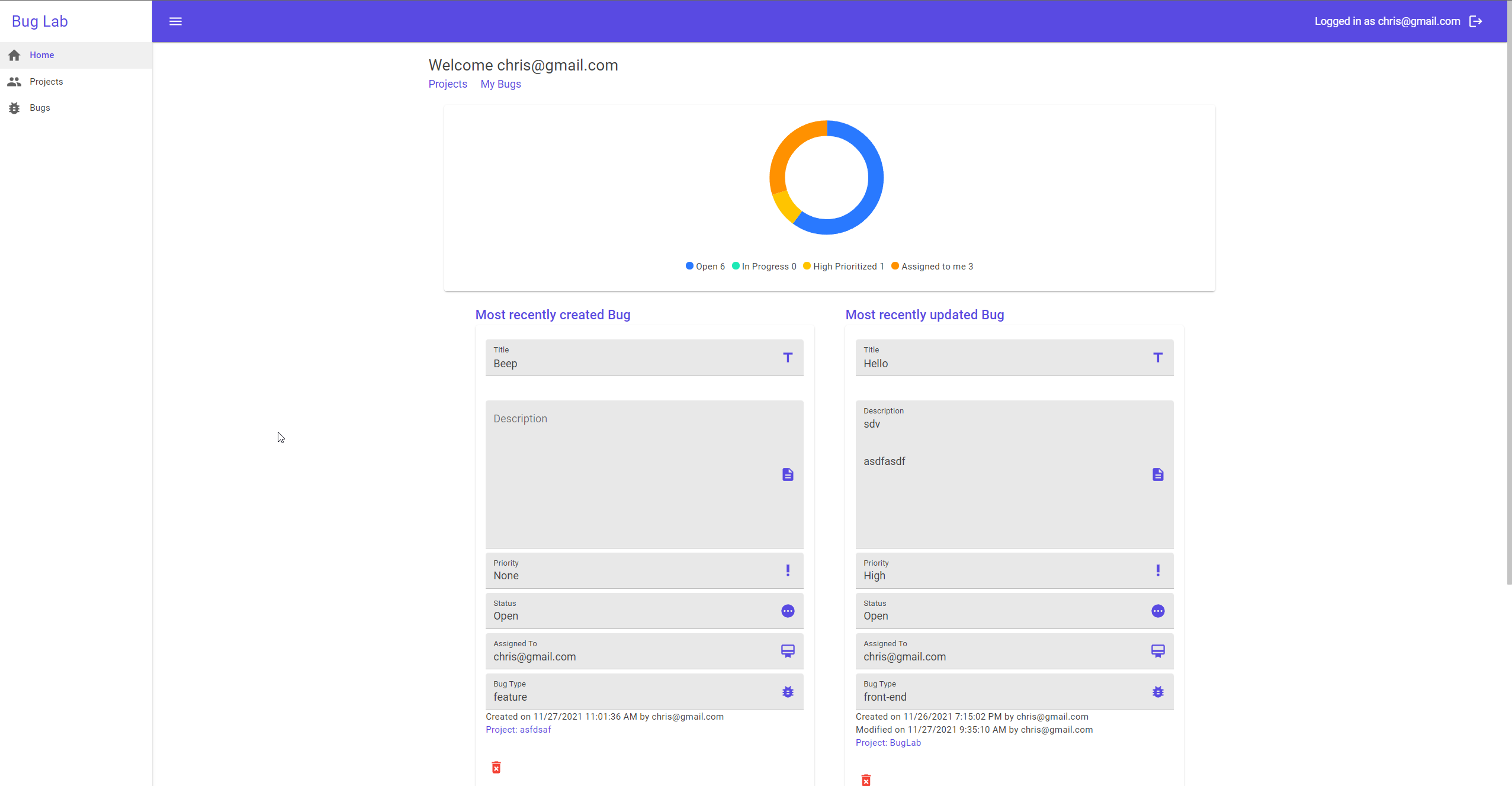Click the priority exclamation icon on Hello bug

1157,570
